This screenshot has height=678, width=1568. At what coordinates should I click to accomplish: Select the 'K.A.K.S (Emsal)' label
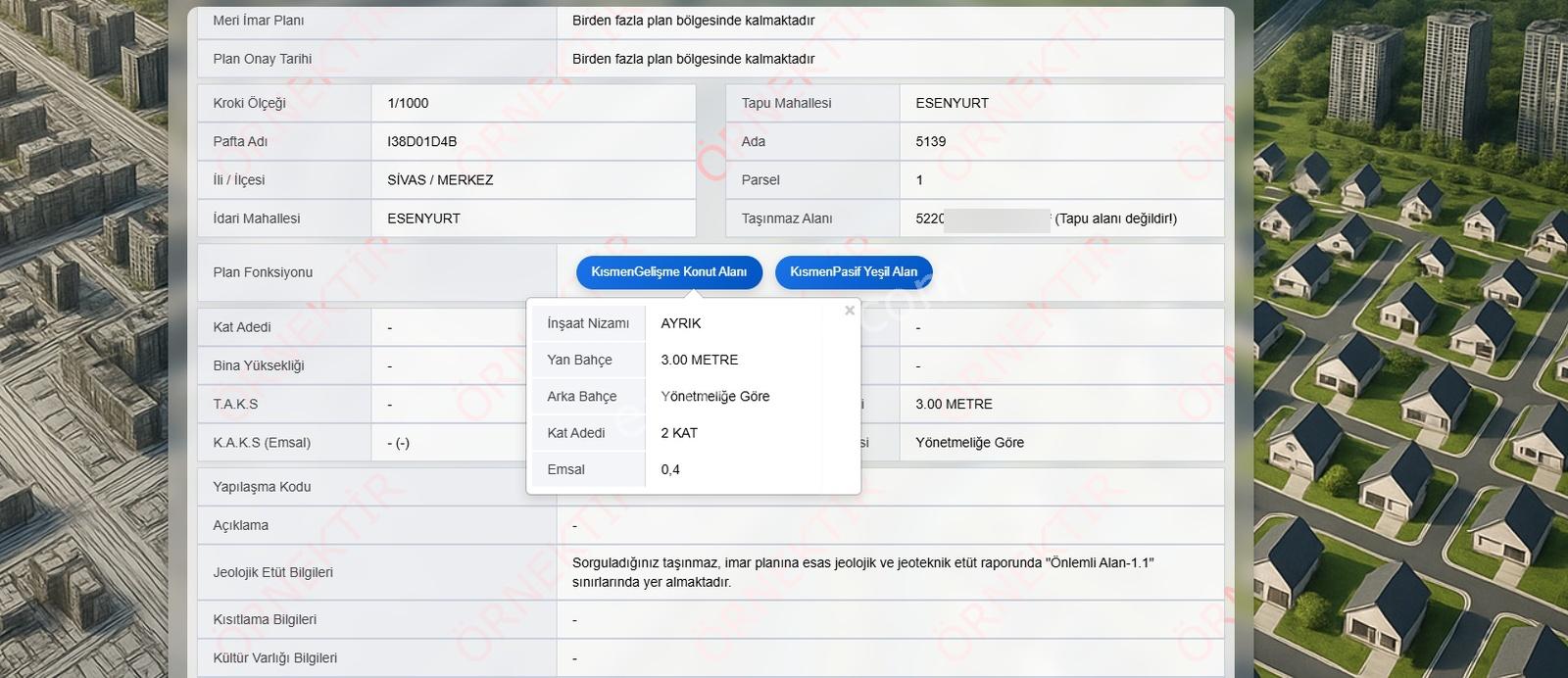click(262, 443)
